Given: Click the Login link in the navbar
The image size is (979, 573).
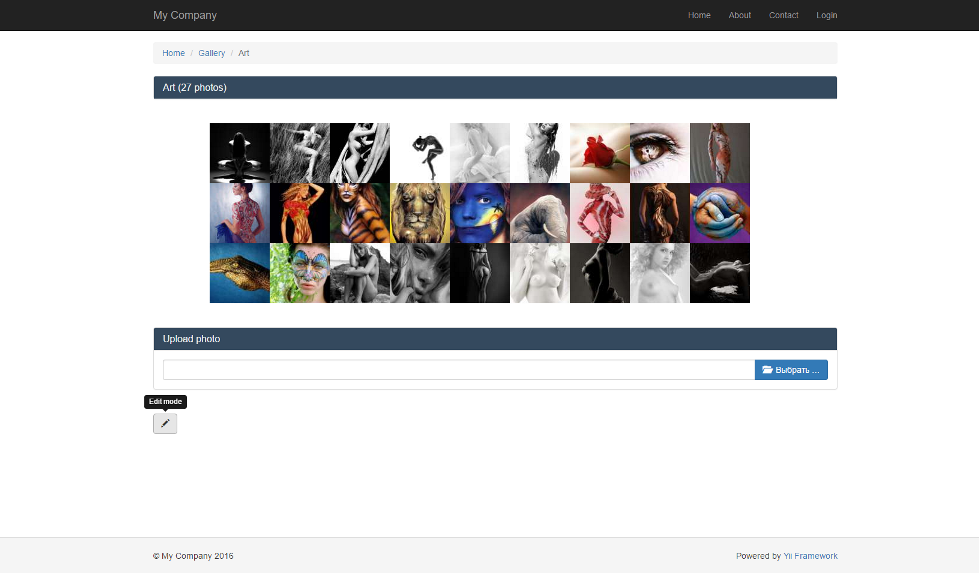Looking at the screenshot, I should point(827,15).
